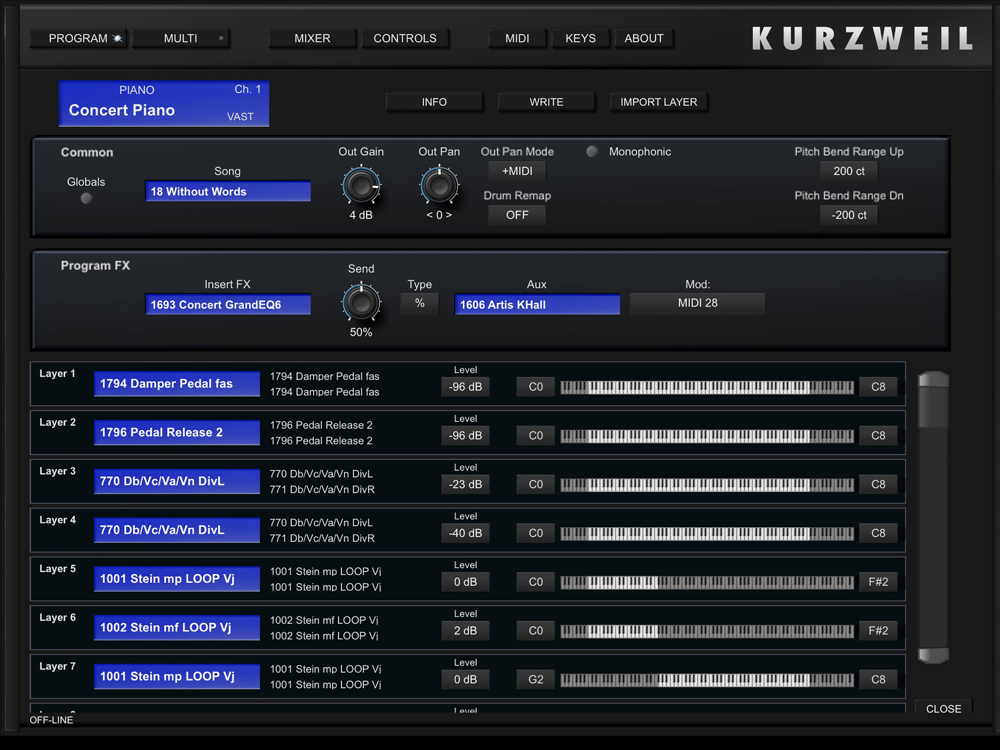This screenshot has width=1000, height=750.
Task: Toggle Drum Remap OFF button
Action: pyautogui.click(x=517, y=215)
